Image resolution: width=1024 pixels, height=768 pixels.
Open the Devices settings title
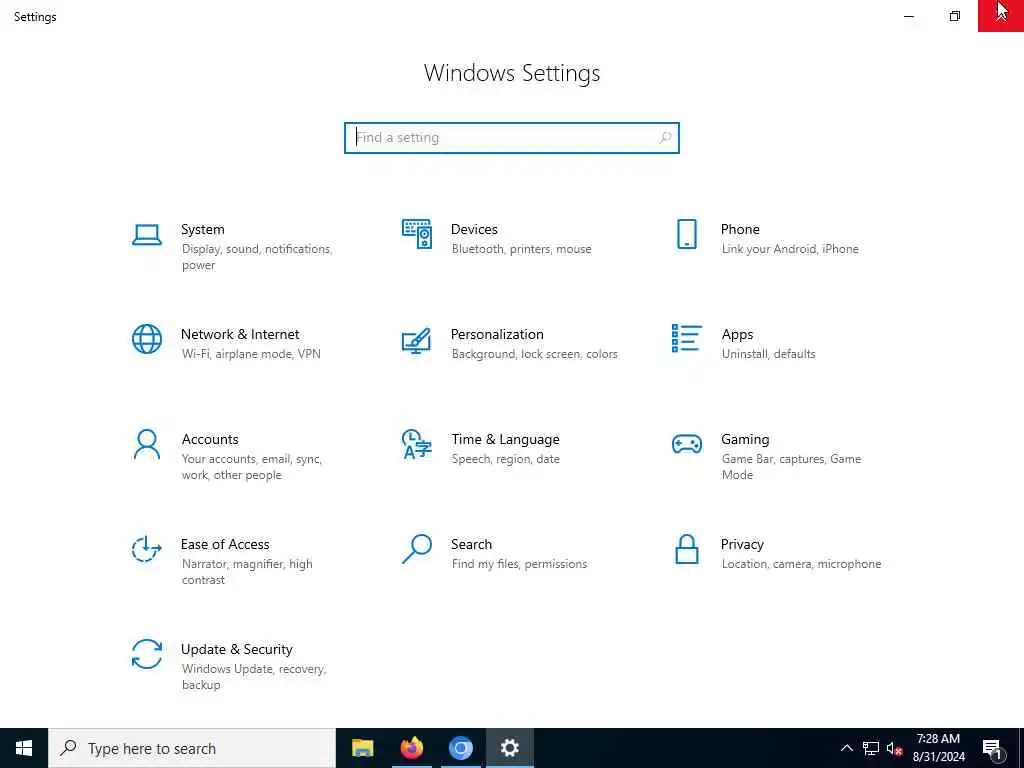pyautogui.click(x=474, y=229)
